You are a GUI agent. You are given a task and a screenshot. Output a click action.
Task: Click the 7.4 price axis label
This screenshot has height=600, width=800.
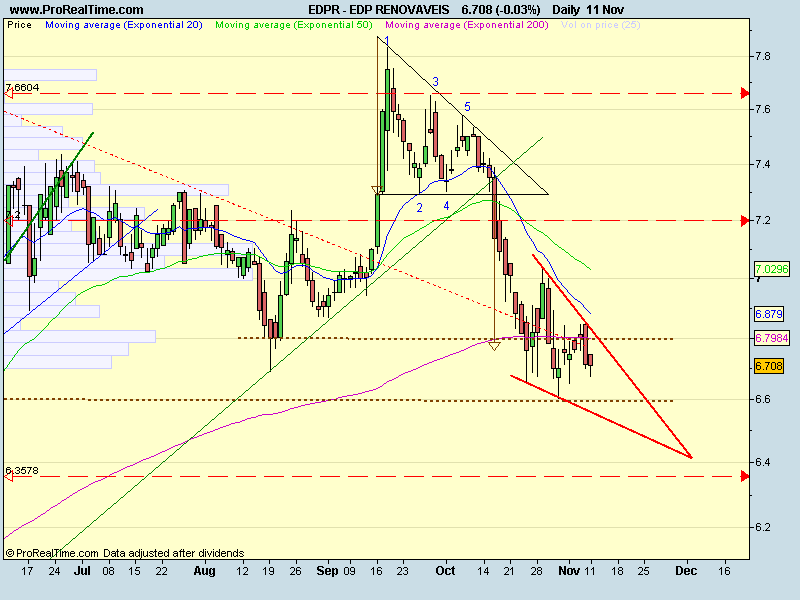[763, 164]
